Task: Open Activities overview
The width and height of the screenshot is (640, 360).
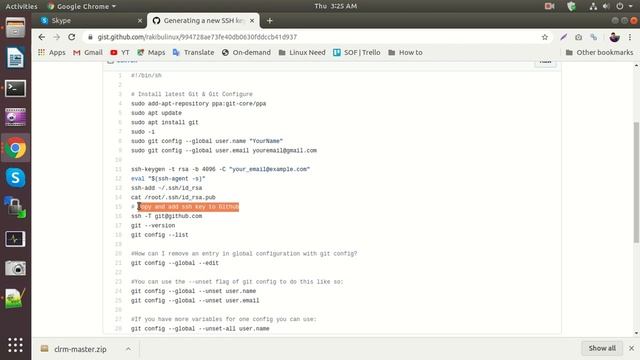Action: click(21, 6)
